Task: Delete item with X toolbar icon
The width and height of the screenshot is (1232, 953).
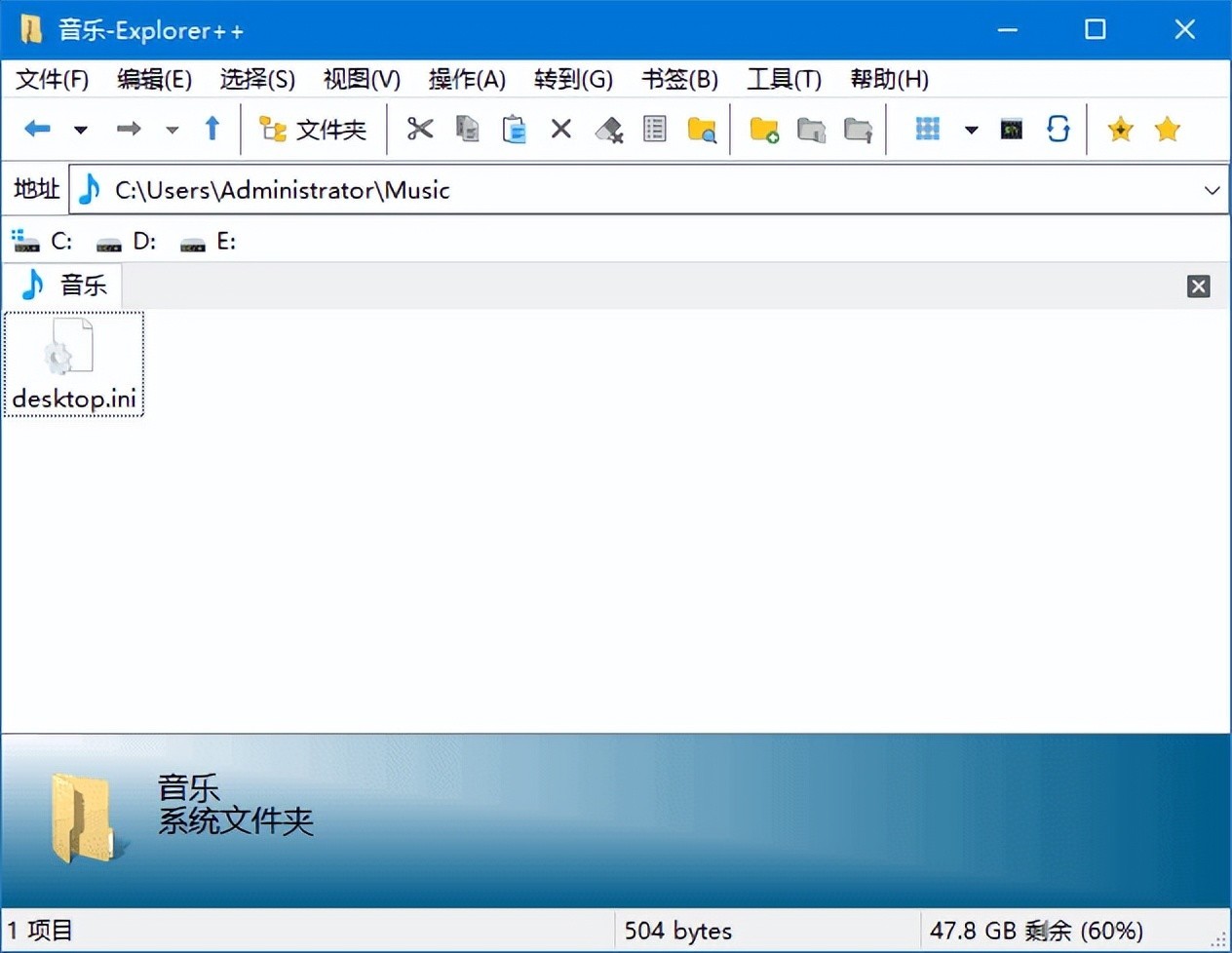Action: click(561, 129)
